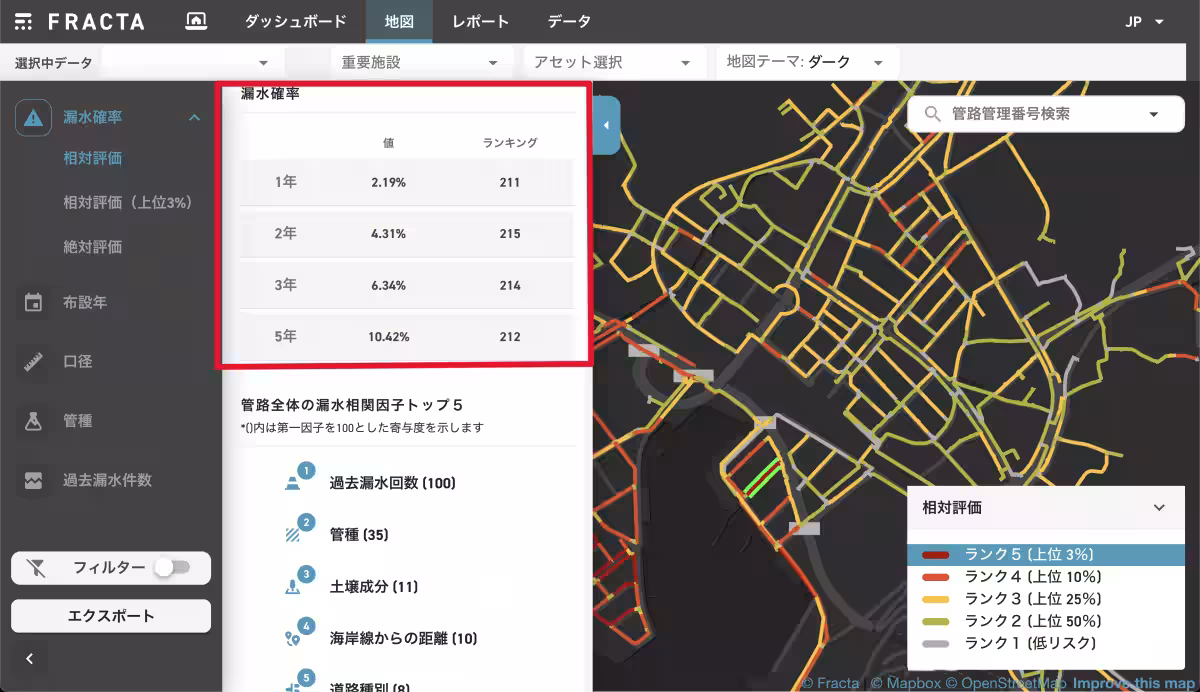Viewport: 1200px width, 692px height.
Task: Select the ランク１ gray legend swatch
Action: point(935,644)
